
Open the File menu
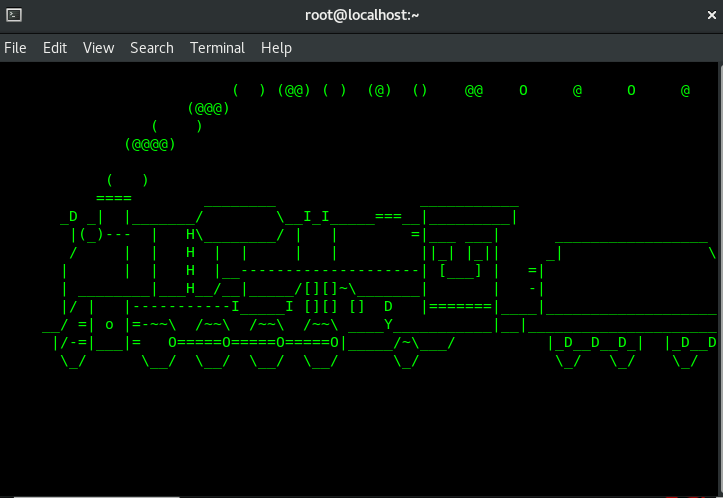click(15, 48)
